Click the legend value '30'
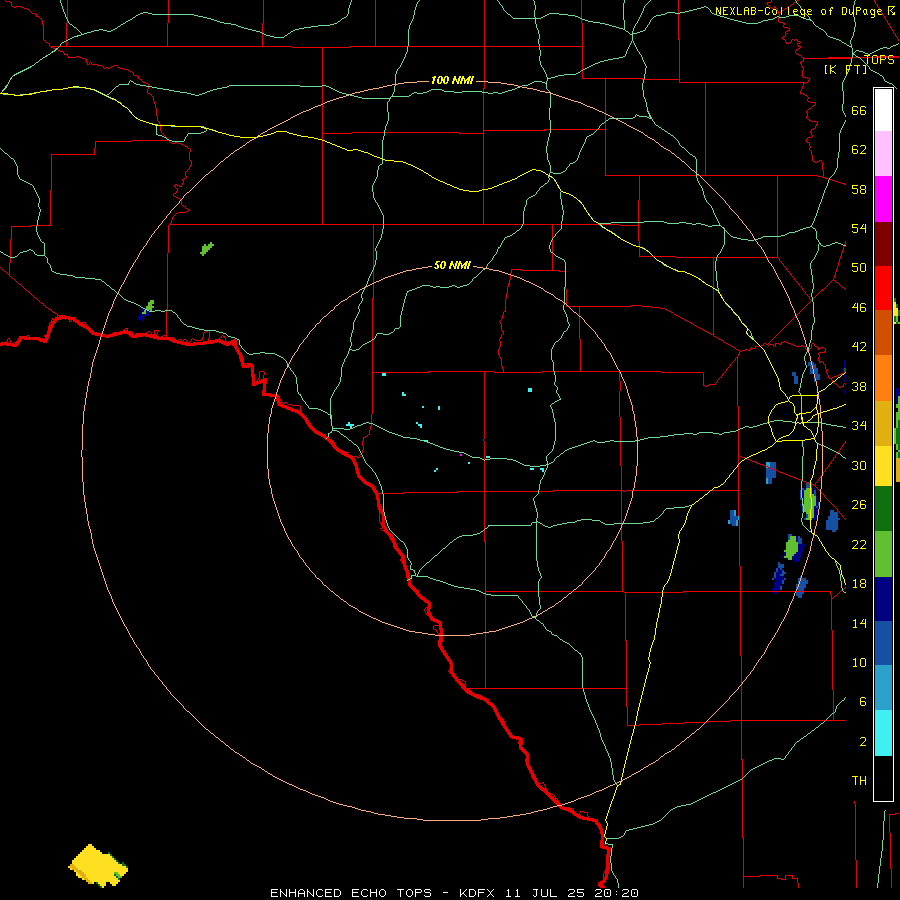Image resolution: width=900 pixels, height=900 pixels. click(859, 465)
